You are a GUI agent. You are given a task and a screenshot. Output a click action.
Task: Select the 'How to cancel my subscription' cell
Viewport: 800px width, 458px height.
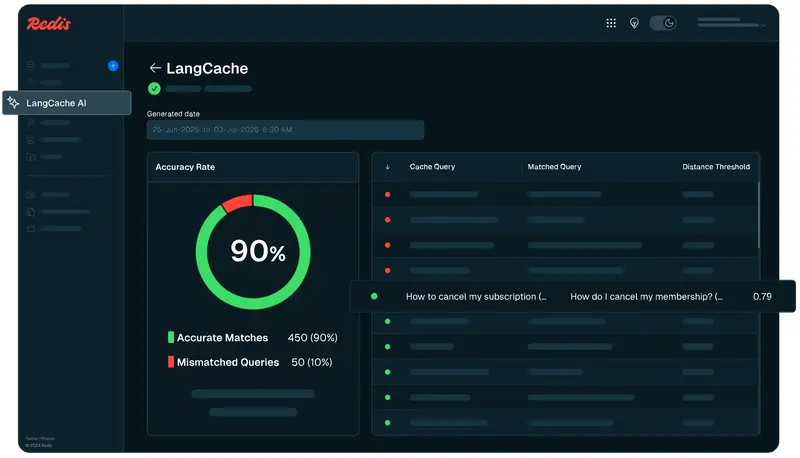click(x=476, y=296)
